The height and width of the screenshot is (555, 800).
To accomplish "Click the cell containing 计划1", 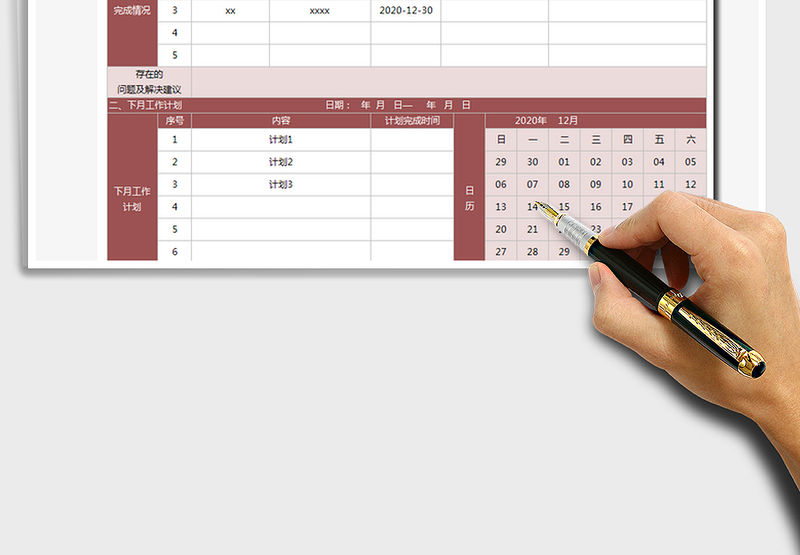I will point(281,140).
